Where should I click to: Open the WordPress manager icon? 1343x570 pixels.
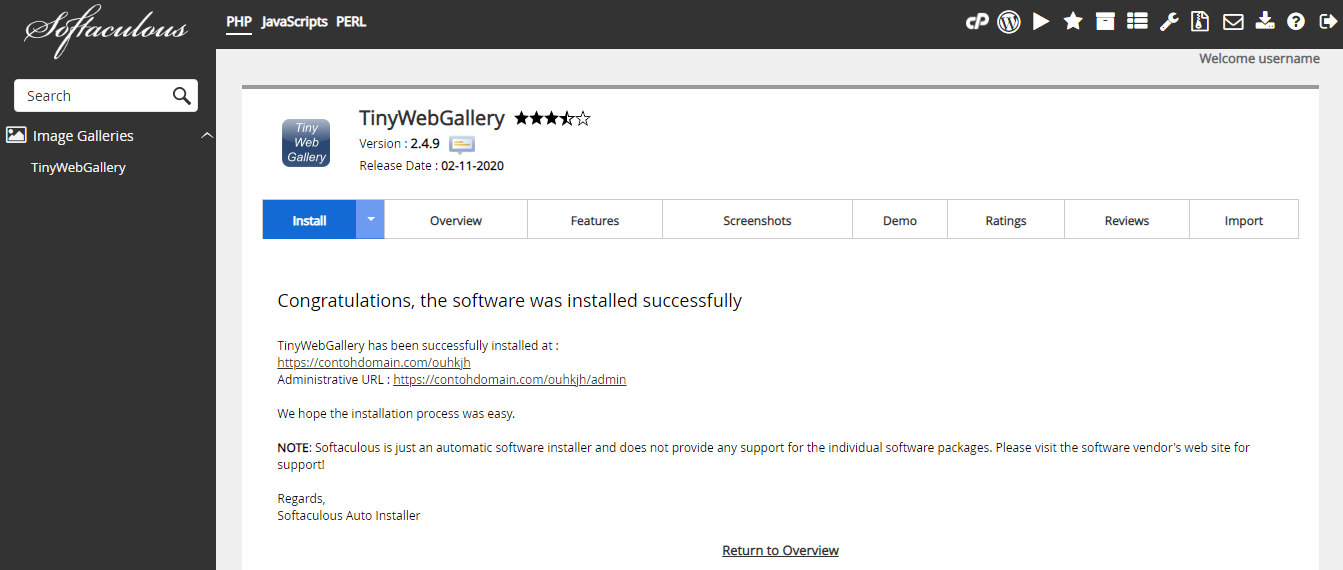tap(1009, 21)
